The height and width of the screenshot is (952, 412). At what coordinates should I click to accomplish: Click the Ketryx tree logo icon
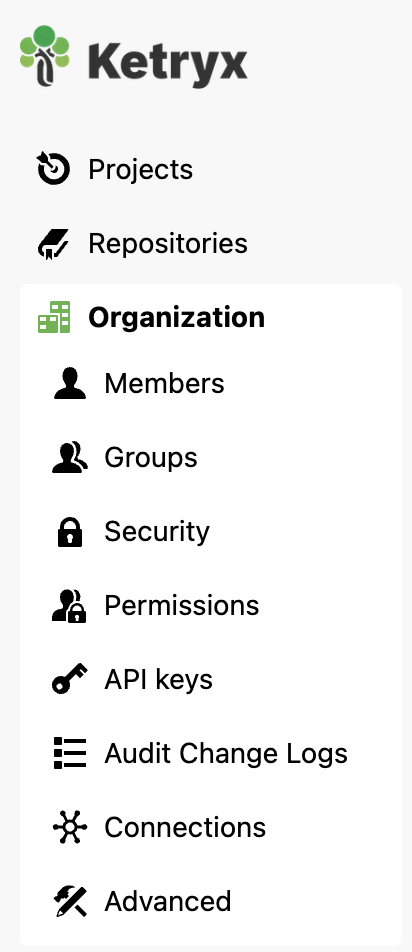click(x=44, y=56)
